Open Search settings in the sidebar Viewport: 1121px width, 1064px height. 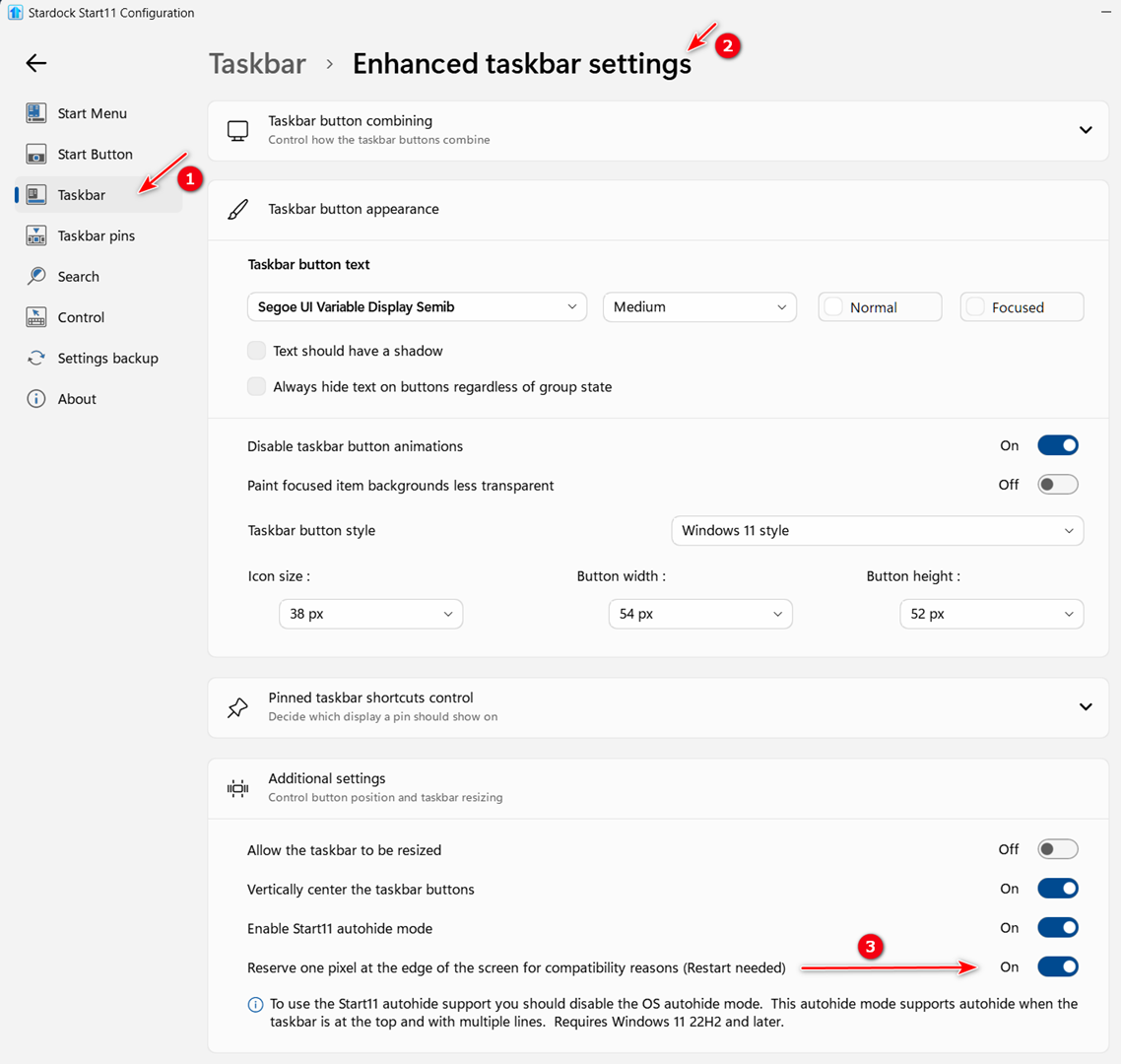99,276
